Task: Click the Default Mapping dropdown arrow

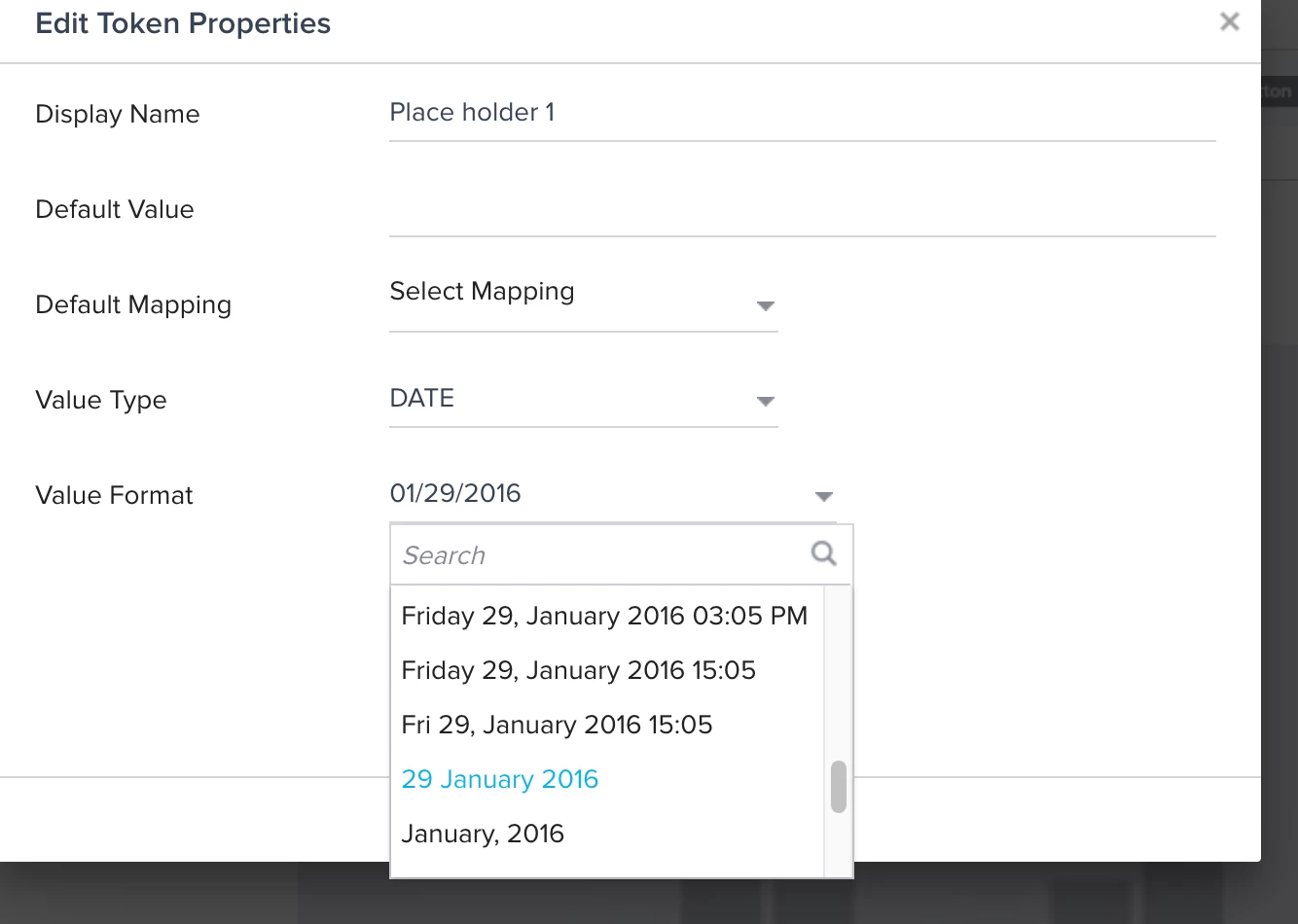Action: (x=766, y=306)
